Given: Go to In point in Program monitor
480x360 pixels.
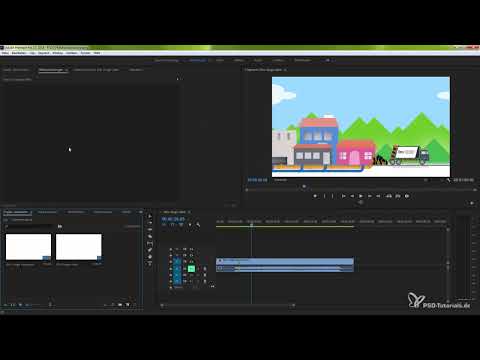Looking at the screenshot, I should 343,196.
